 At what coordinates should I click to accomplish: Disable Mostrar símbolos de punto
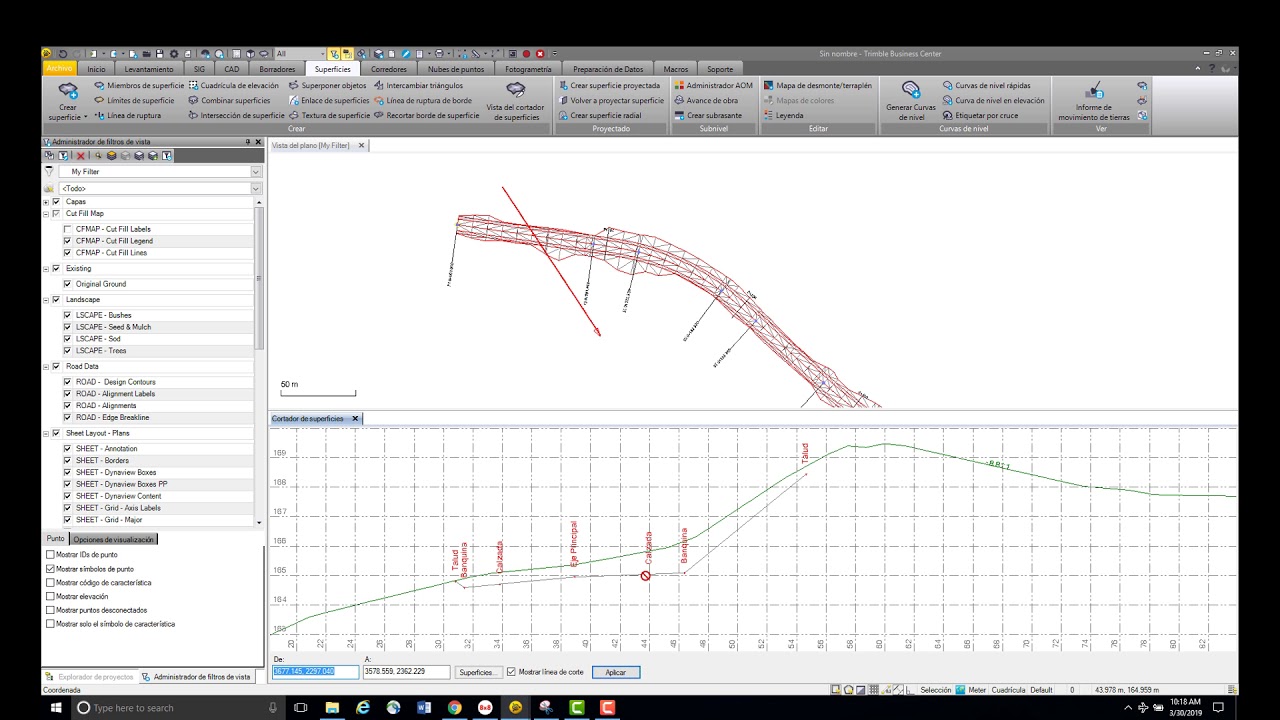51,569
